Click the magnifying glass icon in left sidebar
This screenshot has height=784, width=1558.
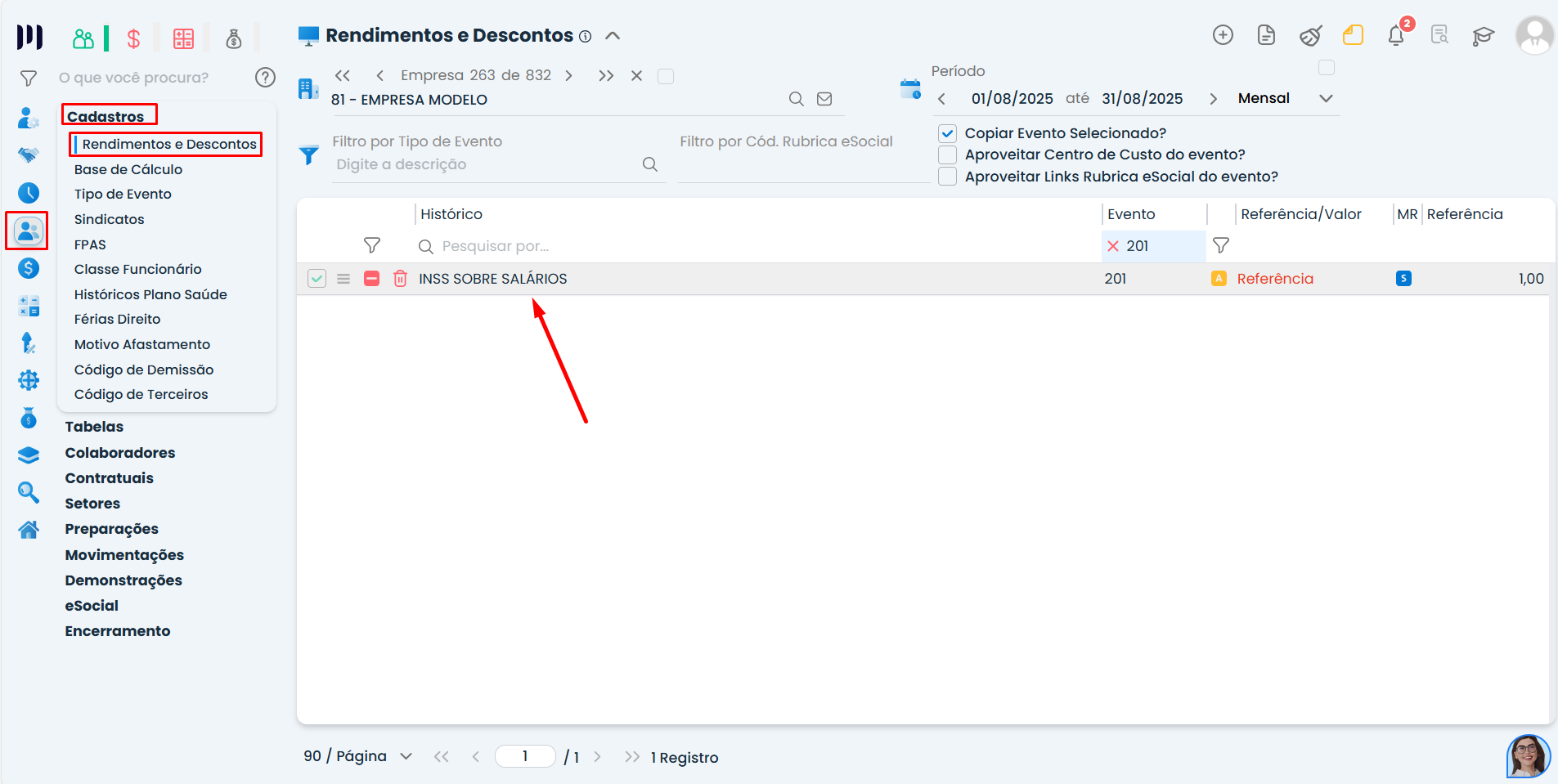tap(29, 491)
